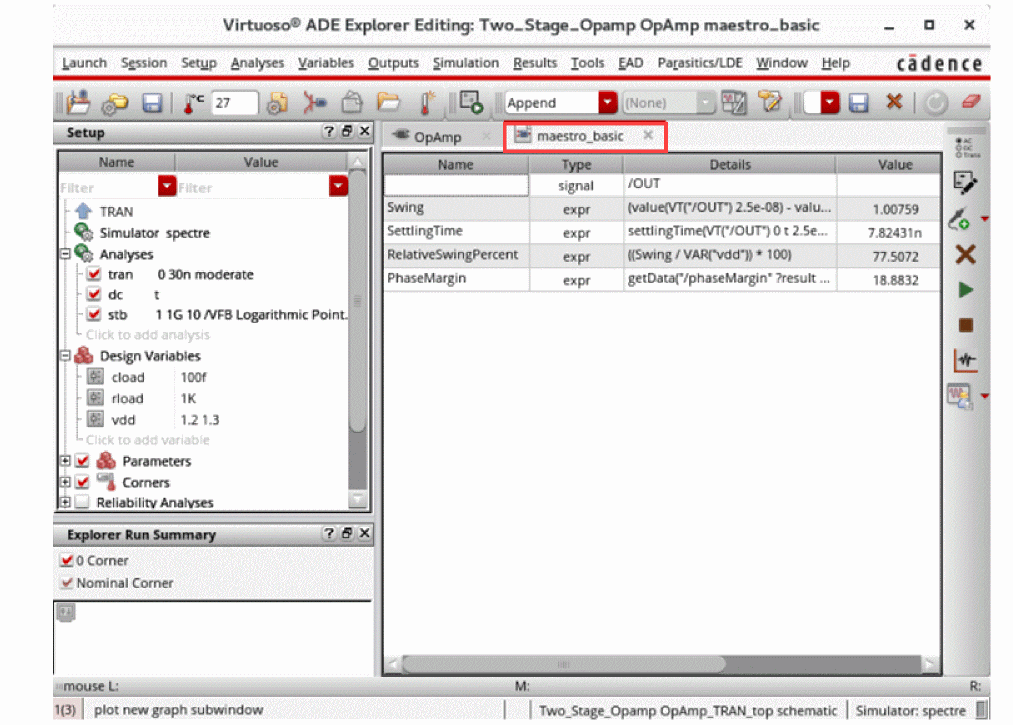Screen dimensions: 1013x725
Task: Disable the Nominal Corner checkbox
Action: 67,583
